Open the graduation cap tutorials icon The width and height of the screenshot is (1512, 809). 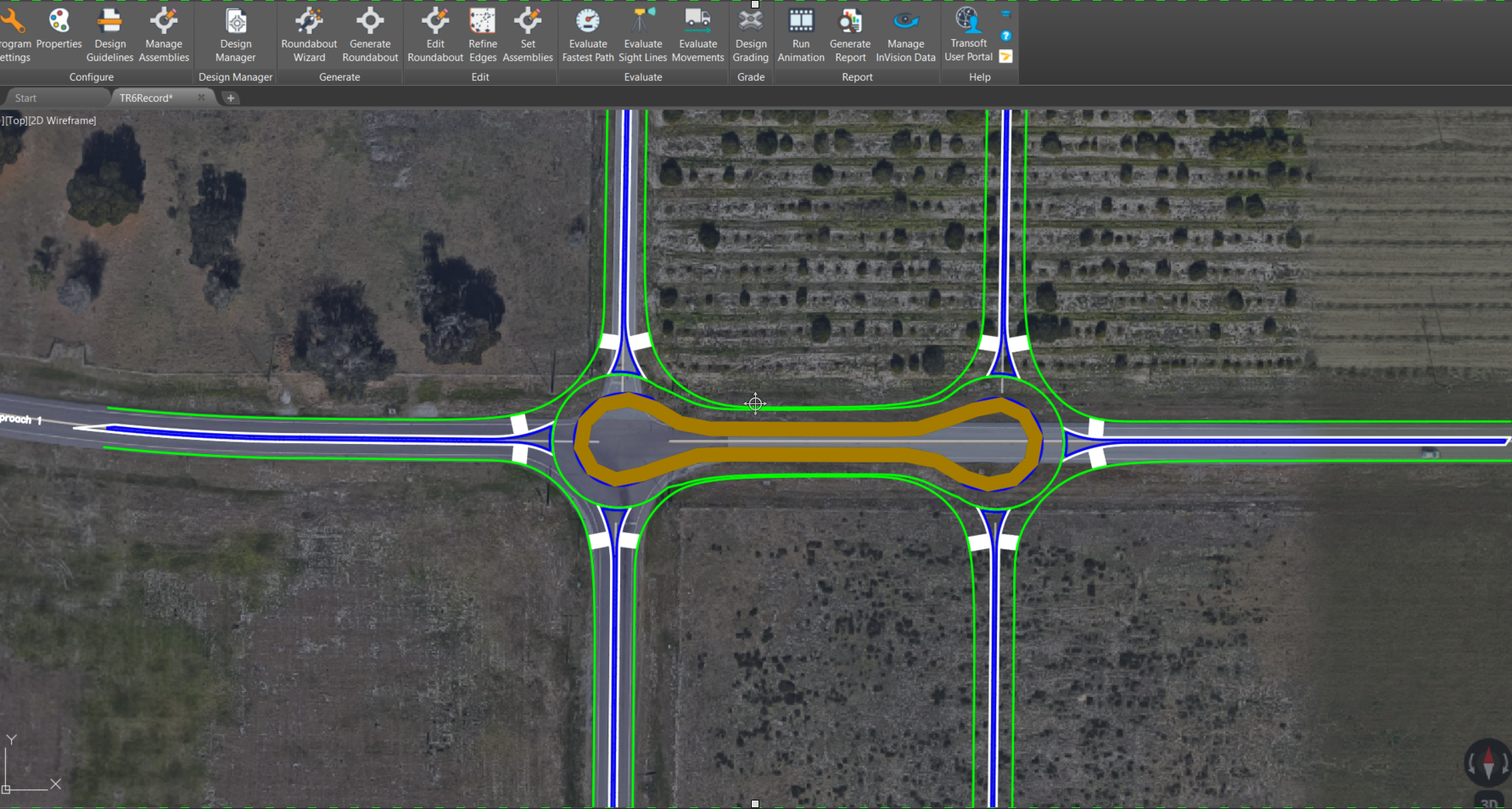[x=1005, y=14]
